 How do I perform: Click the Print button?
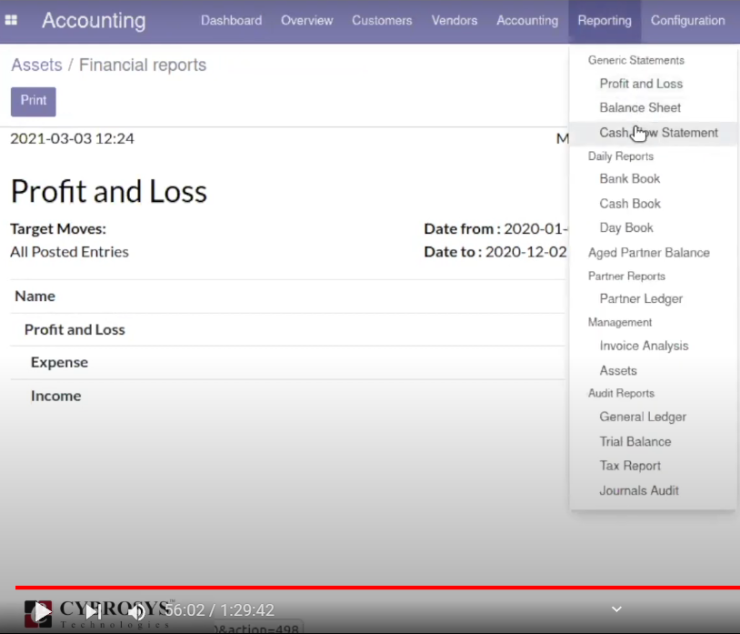click(34, 101)
